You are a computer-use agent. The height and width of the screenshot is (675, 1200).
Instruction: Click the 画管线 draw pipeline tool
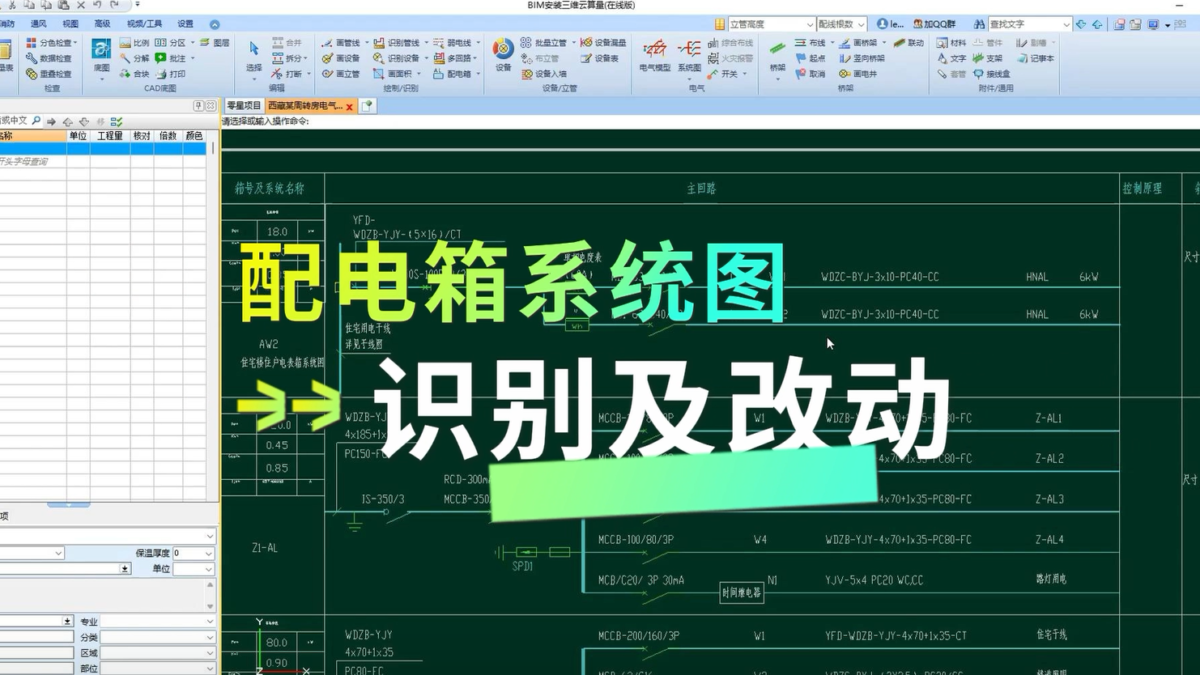click(x=341, y=43)
